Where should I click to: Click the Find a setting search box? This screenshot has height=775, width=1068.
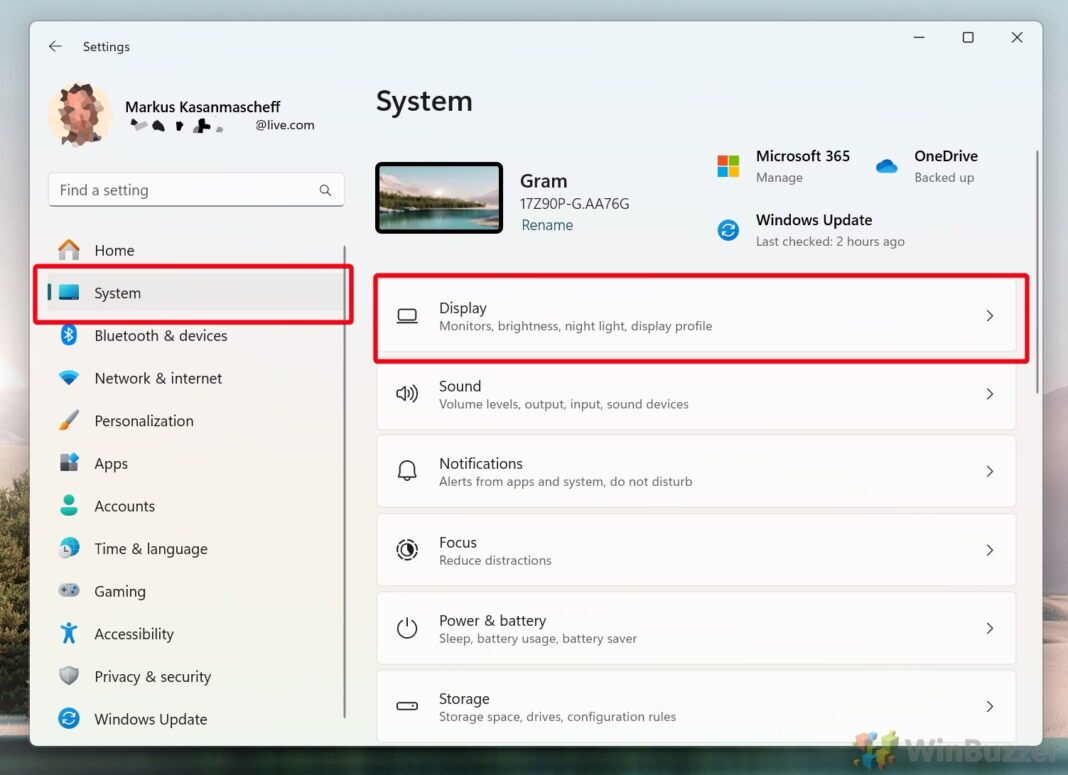(196, 190)
